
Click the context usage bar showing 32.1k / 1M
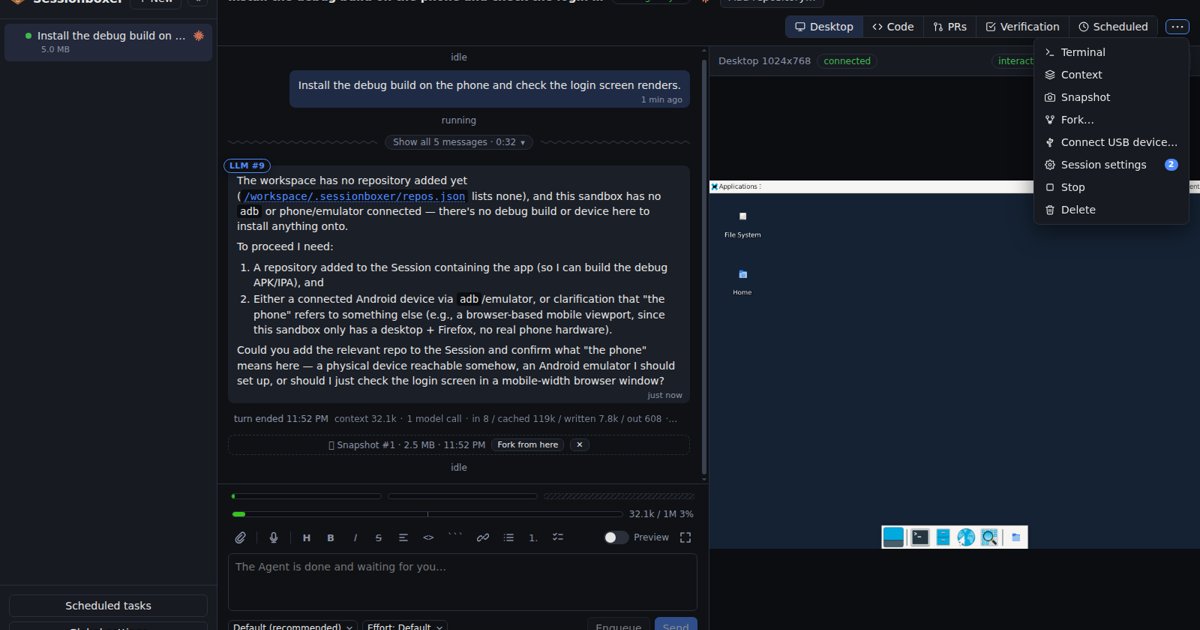(x=428, y=514)
